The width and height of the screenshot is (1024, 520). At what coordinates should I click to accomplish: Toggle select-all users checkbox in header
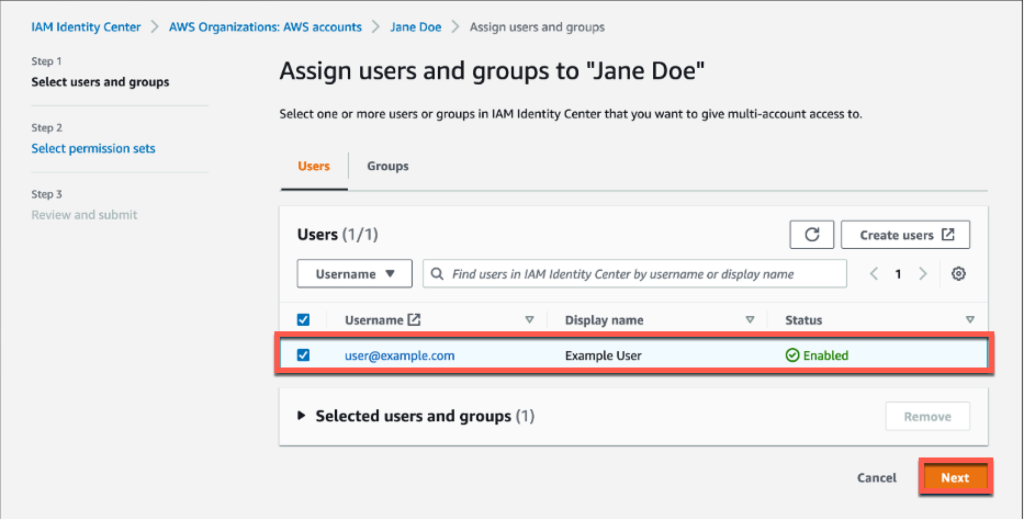click(x=303, y=320)
